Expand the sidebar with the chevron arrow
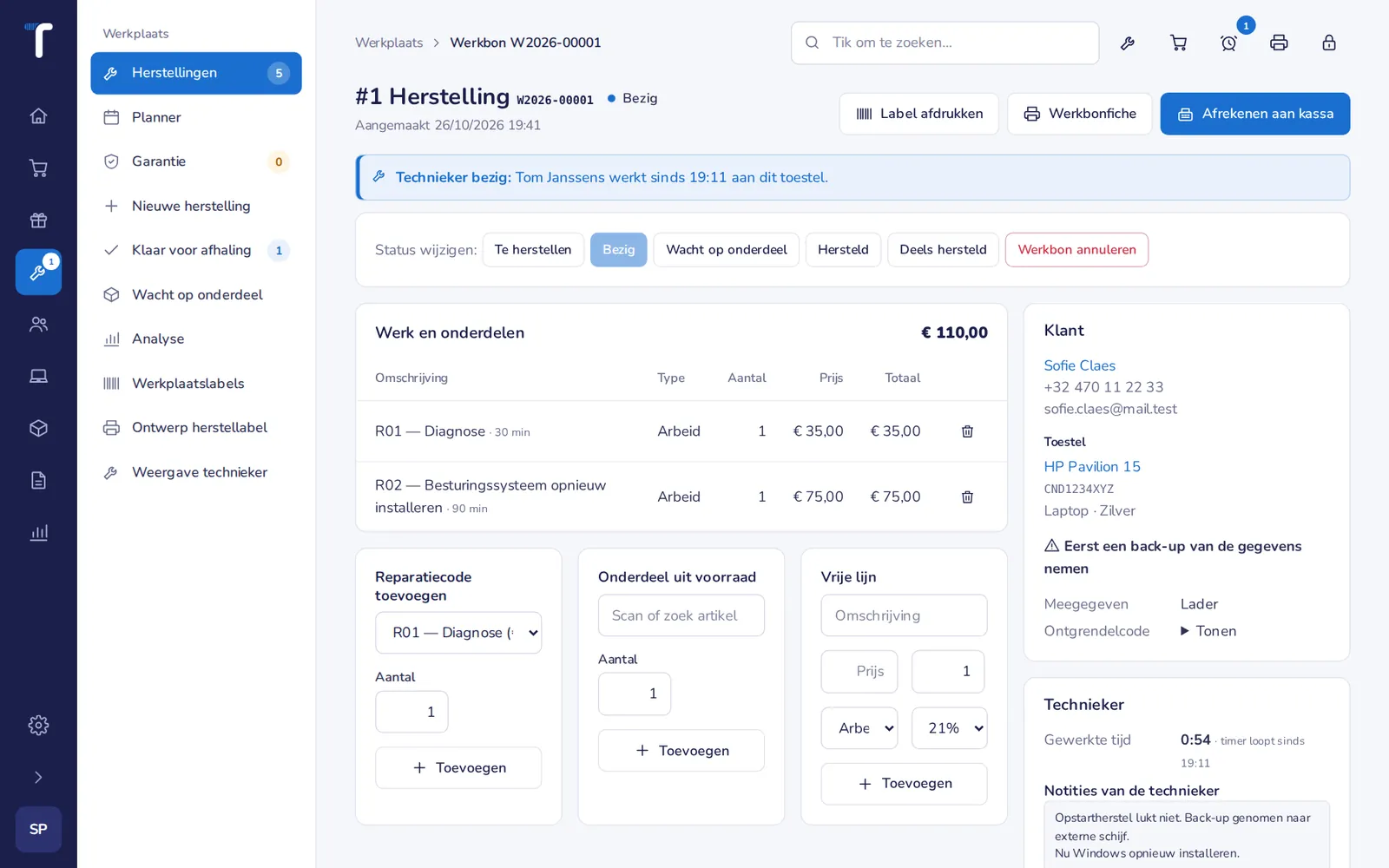This screenshot has width=1389, height=868. point(38,778)
